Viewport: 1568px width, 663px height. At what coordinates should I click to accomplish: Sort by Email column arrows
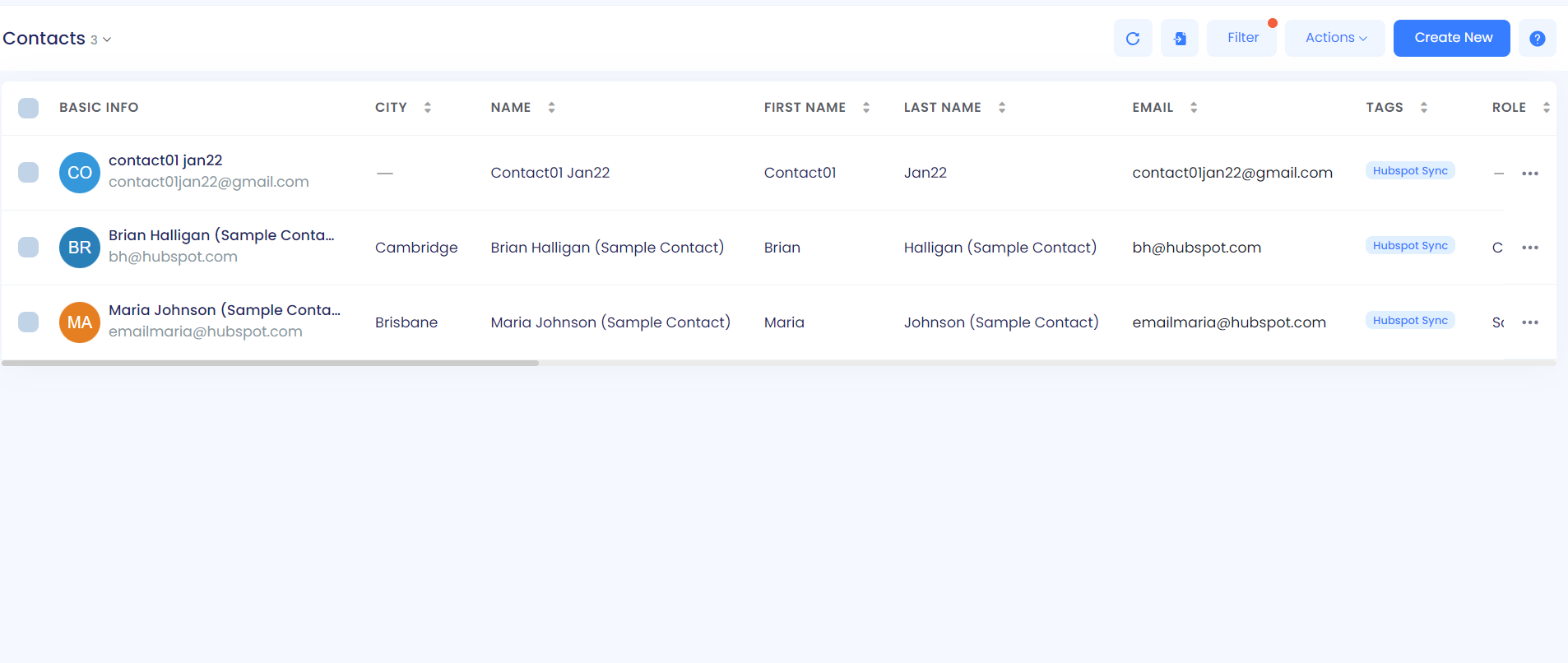coord(1193,108)
